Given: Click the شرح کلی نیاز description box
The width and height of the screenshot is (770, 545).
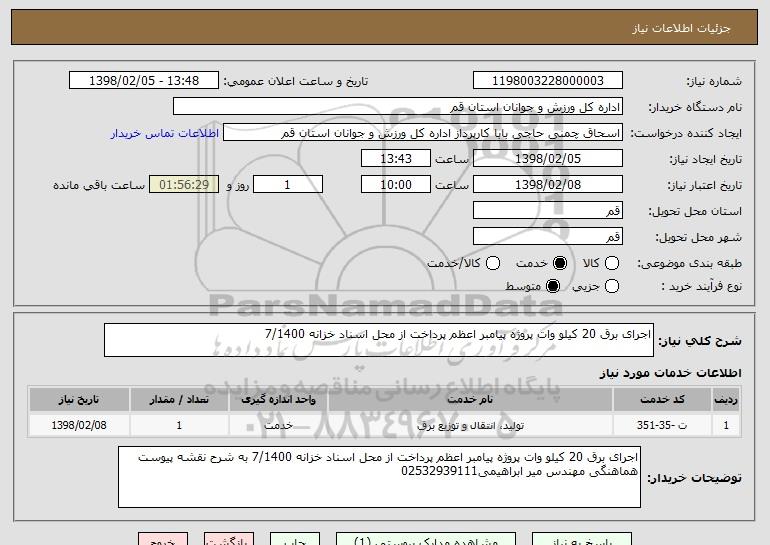Looking at the screenshot, I should click(379, 340).
